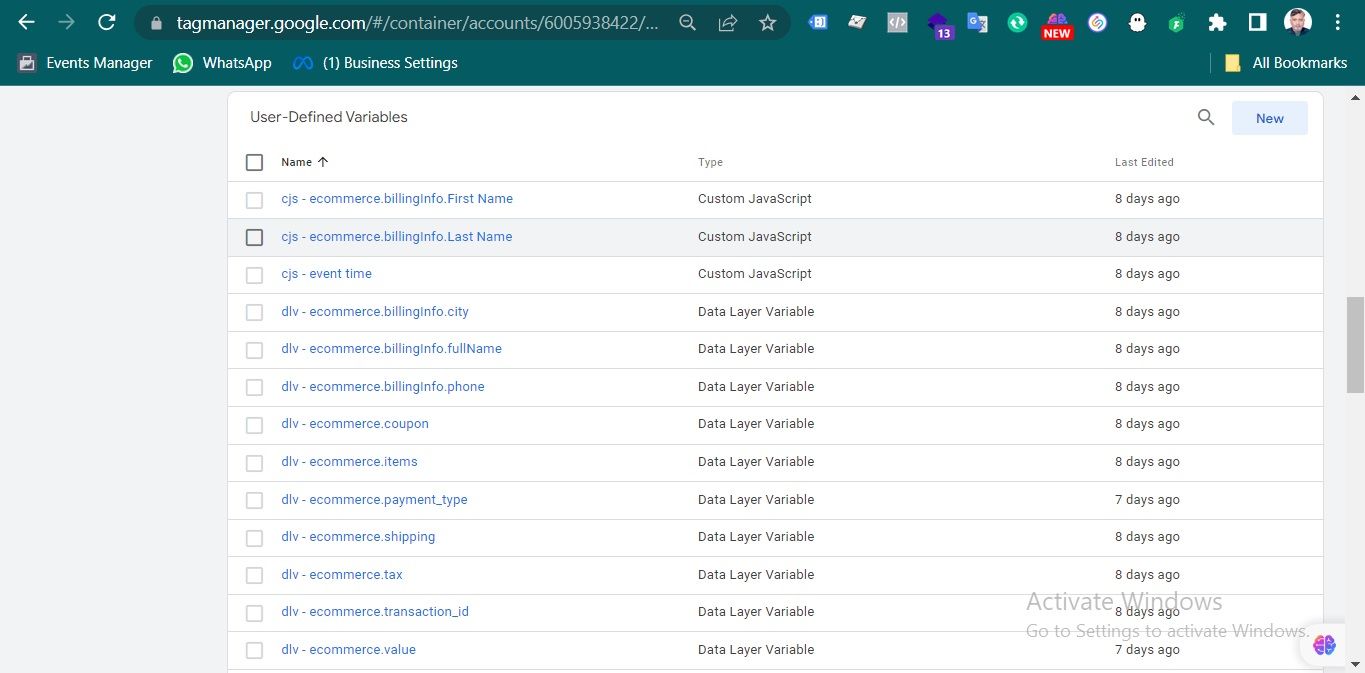
Task: Create a New user-defined variable
Action: [x=1270, y=118]
